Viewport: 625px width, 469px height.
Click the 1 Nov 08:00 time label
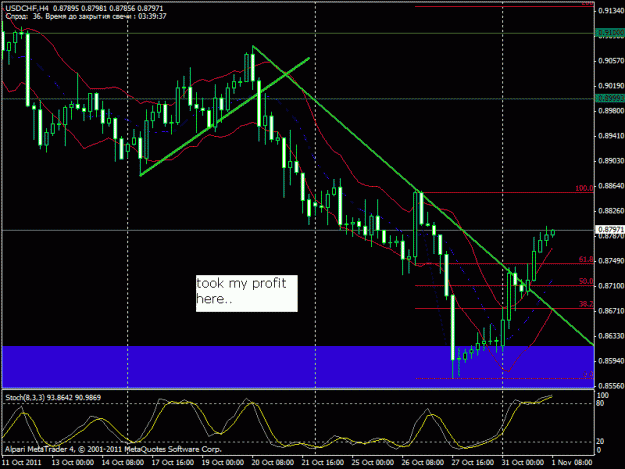(x=572, y=463)
